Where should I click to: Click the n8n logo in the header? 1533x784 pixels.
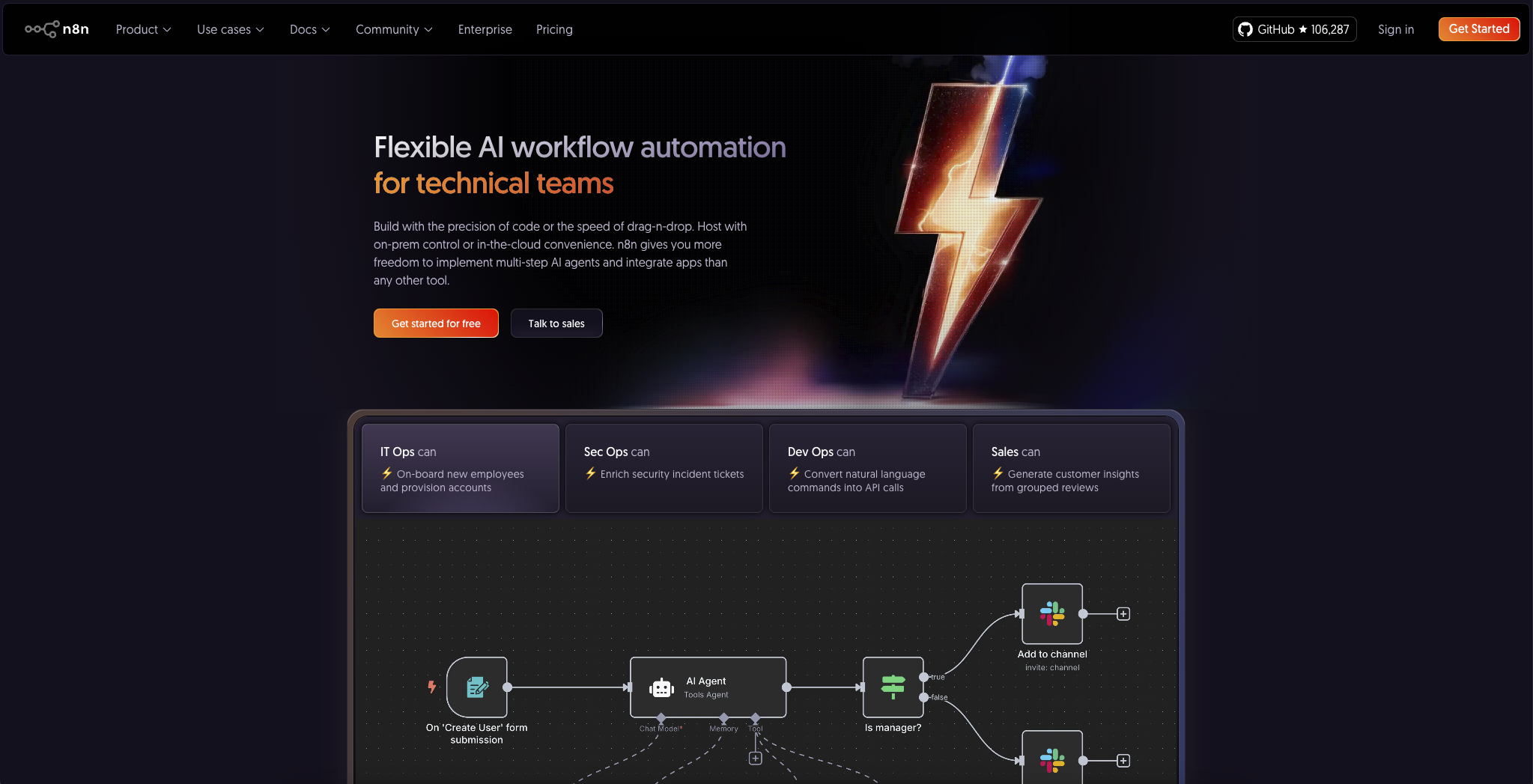[x=57, y=29]
